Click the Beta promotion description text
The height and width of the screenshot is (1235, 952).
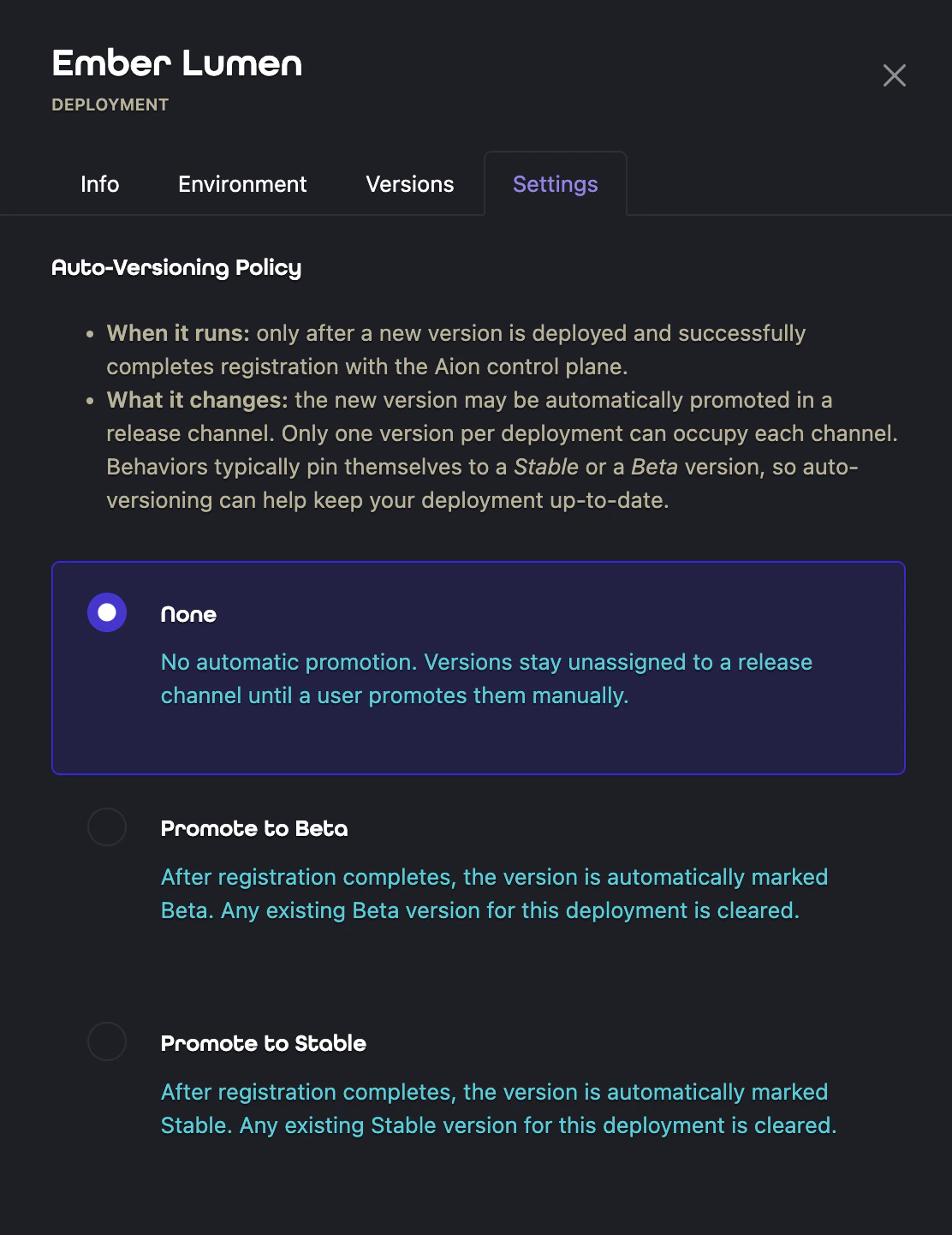494,893
